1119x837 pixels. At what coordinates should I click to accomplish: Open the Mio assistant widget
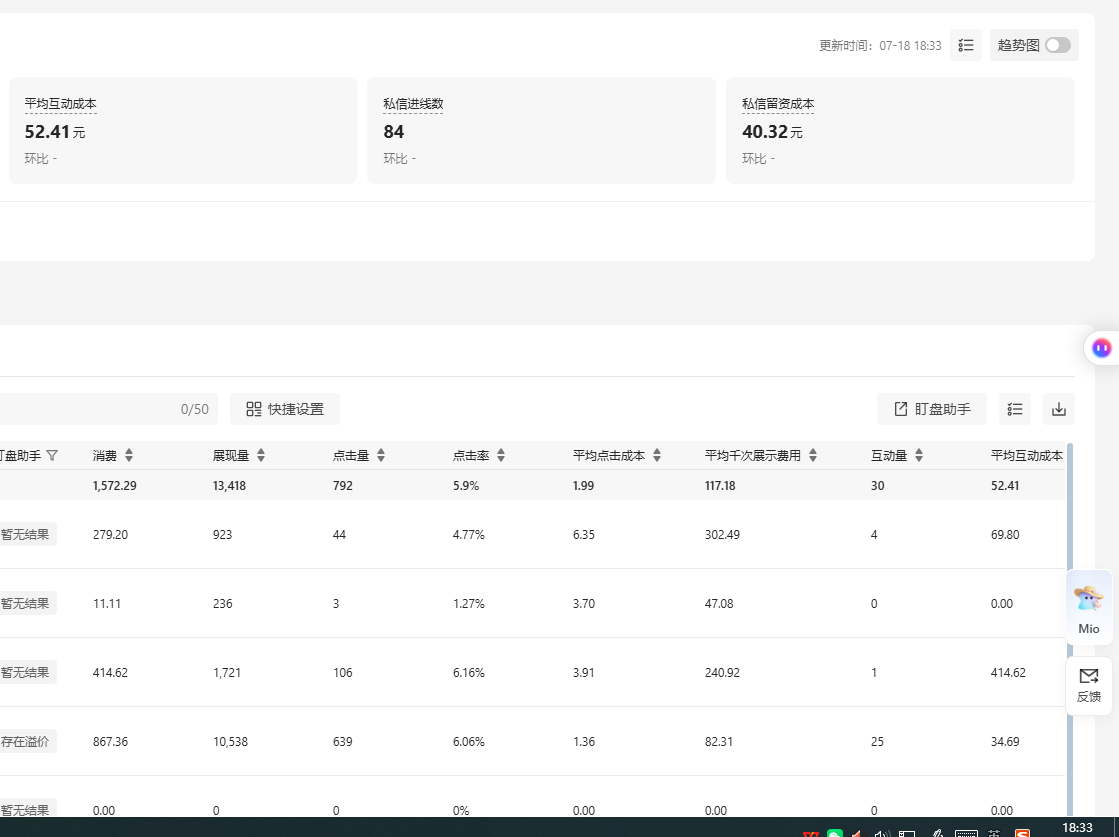coord(1089,606)
